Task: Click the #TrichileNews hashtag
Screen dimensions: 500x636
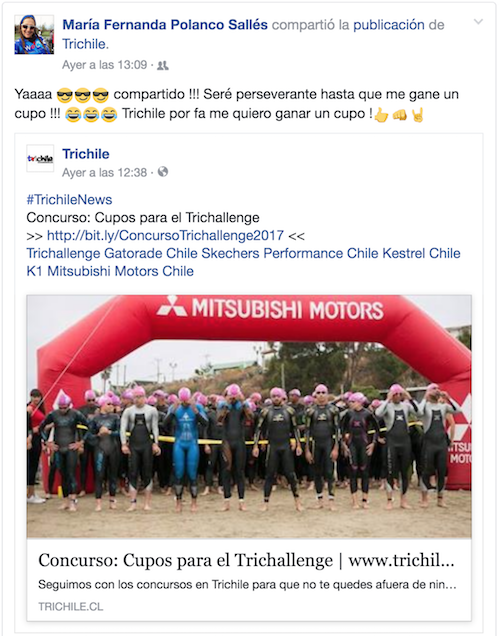Action: 69,200
